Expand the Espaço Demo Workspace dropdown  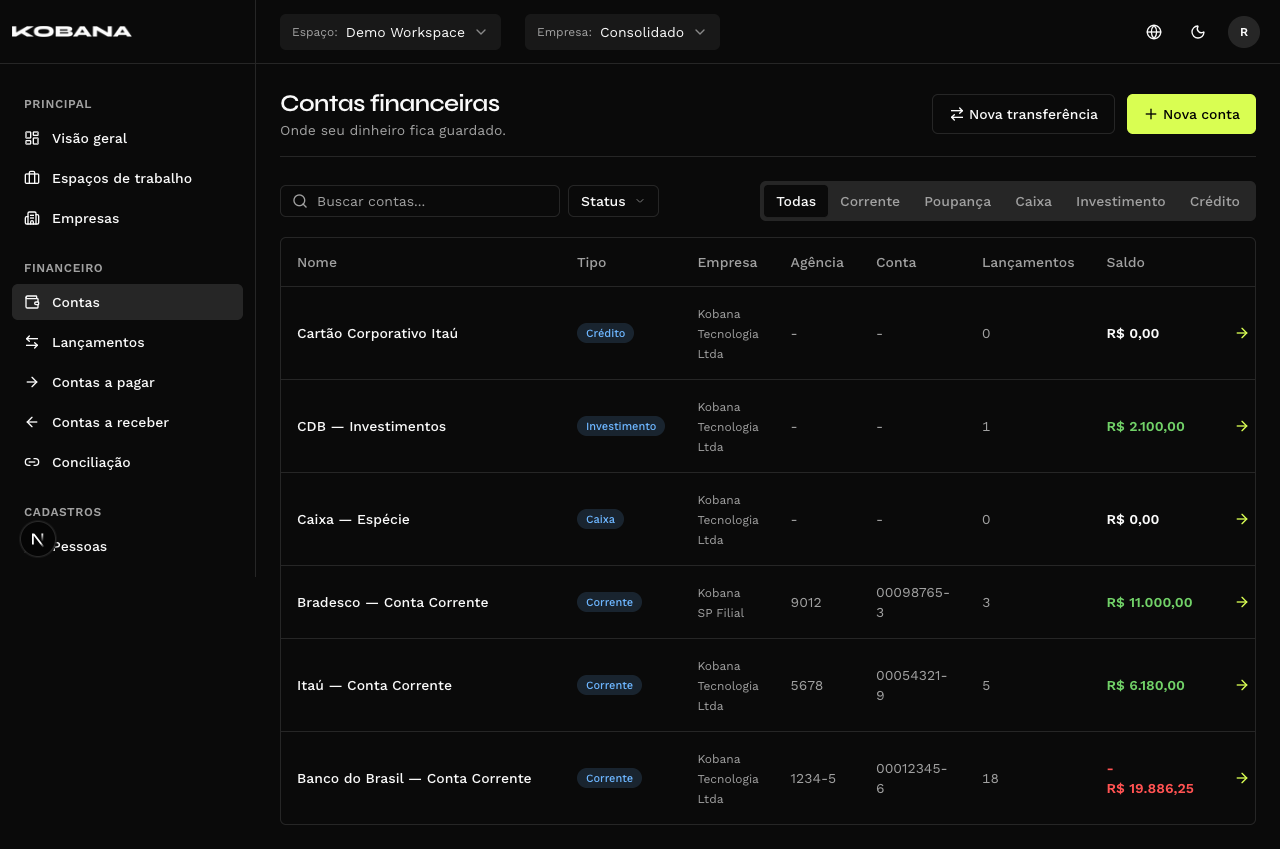pos(389,32)
